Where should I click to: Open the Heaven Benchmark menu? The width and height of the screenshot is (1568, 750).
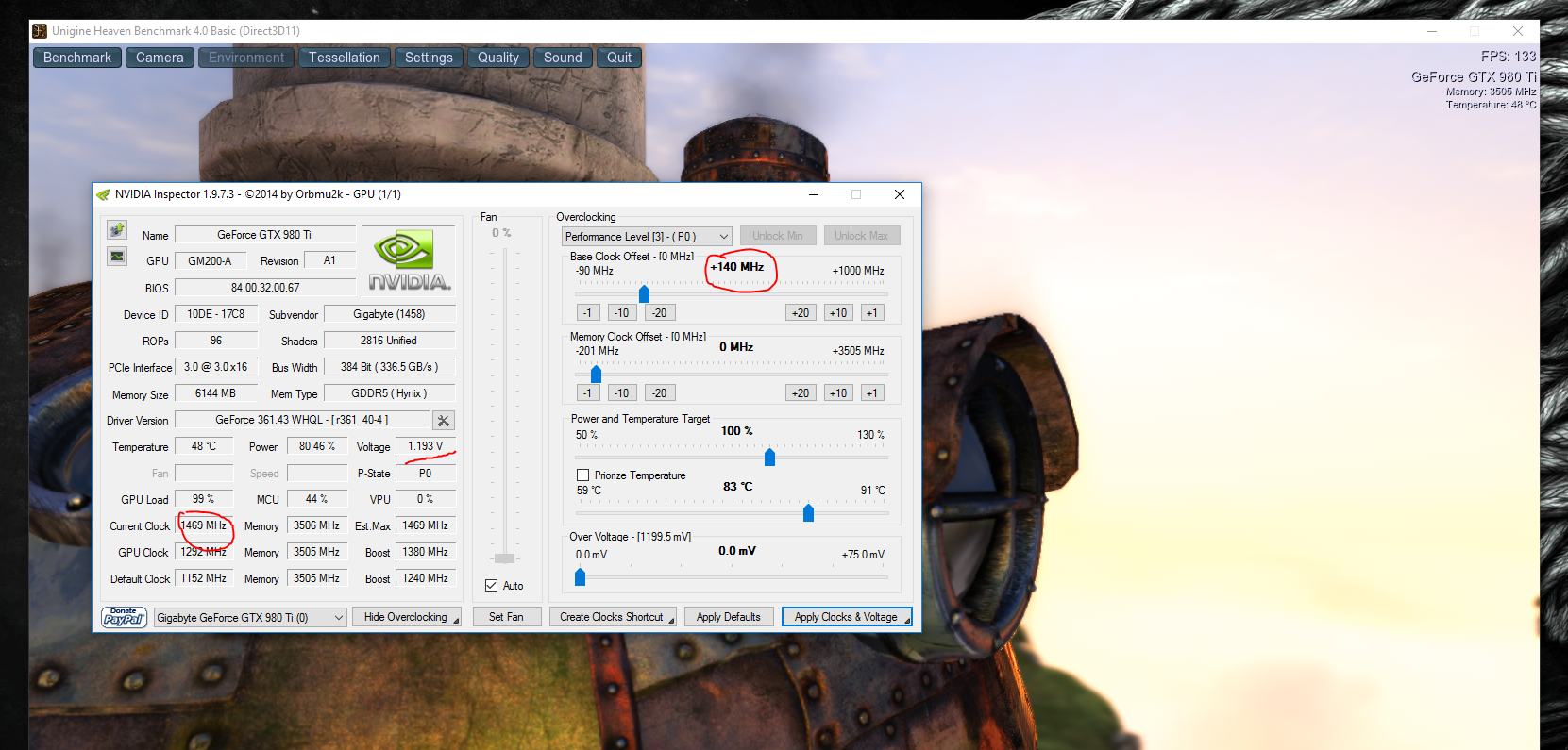(x=77, y=58)
